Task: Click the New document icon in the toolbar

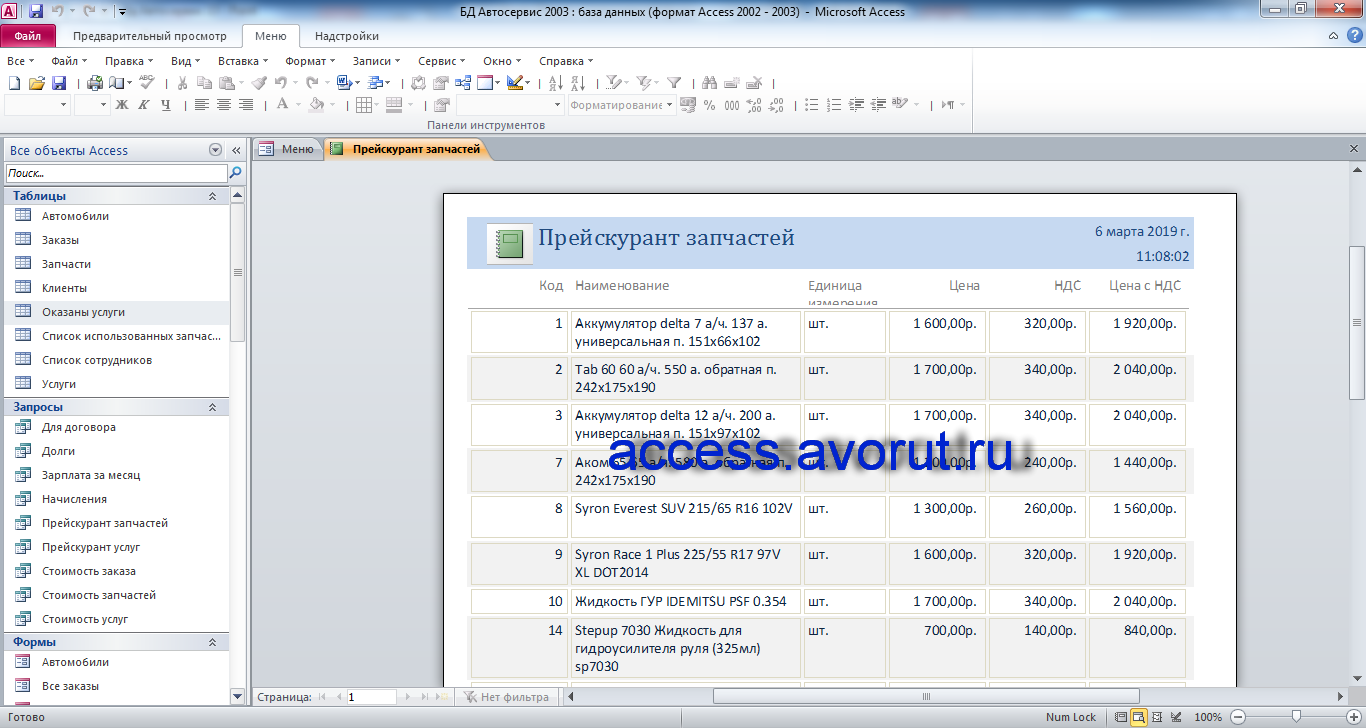Action: point(15,83)
